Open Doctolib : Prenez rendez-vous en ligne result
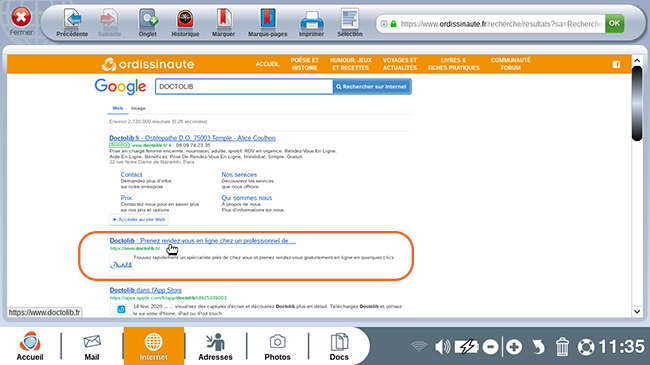The height and width of the screenshot is (365, 650). tap(202, 241)
